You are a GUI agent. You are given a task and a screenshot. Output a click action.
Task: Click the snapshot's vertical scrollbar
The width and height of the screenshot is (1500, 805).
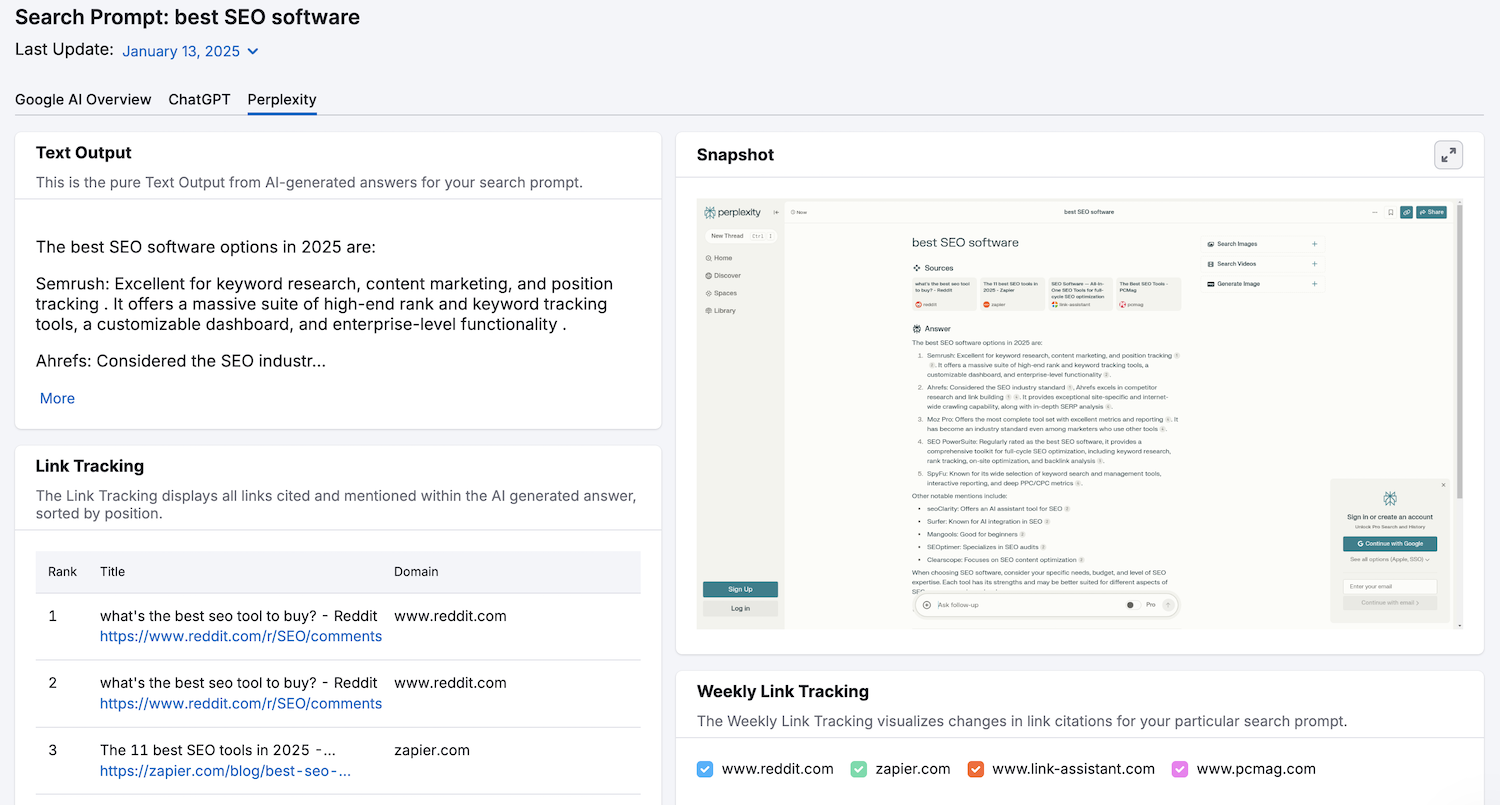[1459, 350]
